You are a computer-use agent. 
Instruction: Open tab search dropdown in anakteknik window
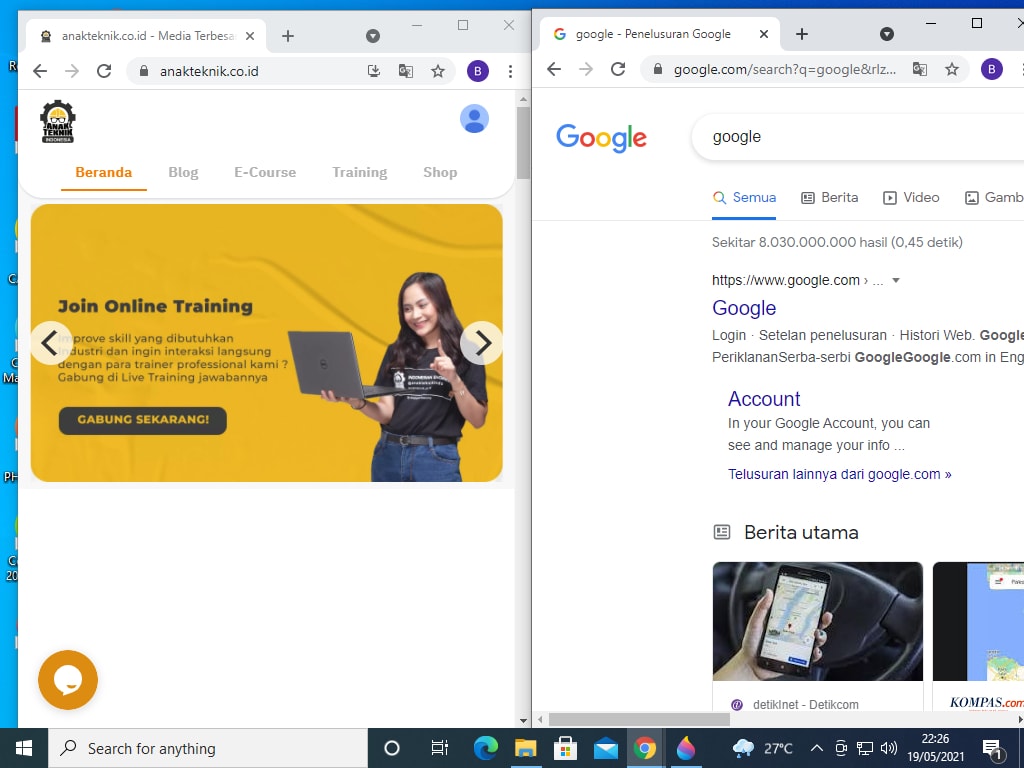(x=373, y=36)
